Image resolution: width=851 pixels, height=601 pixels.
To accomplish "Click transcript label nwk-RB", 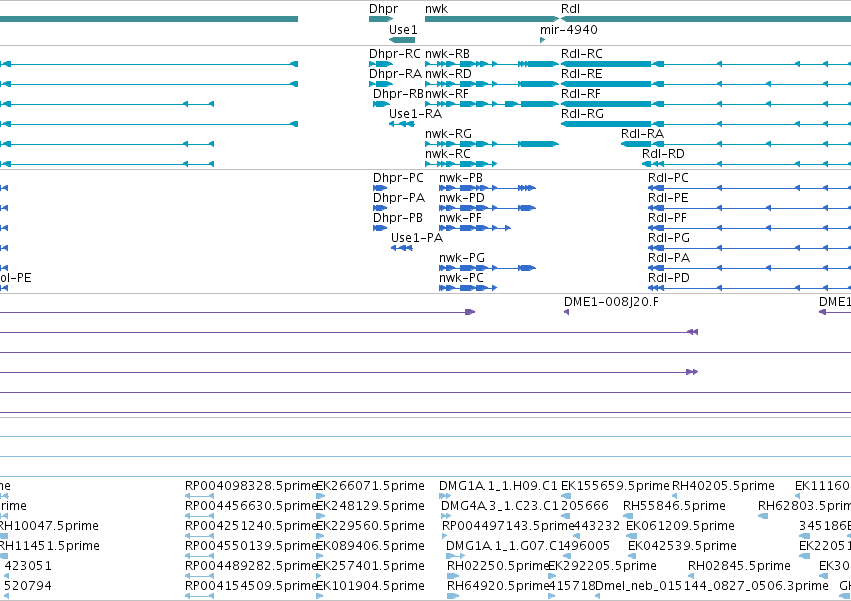I will coord(447,54).
